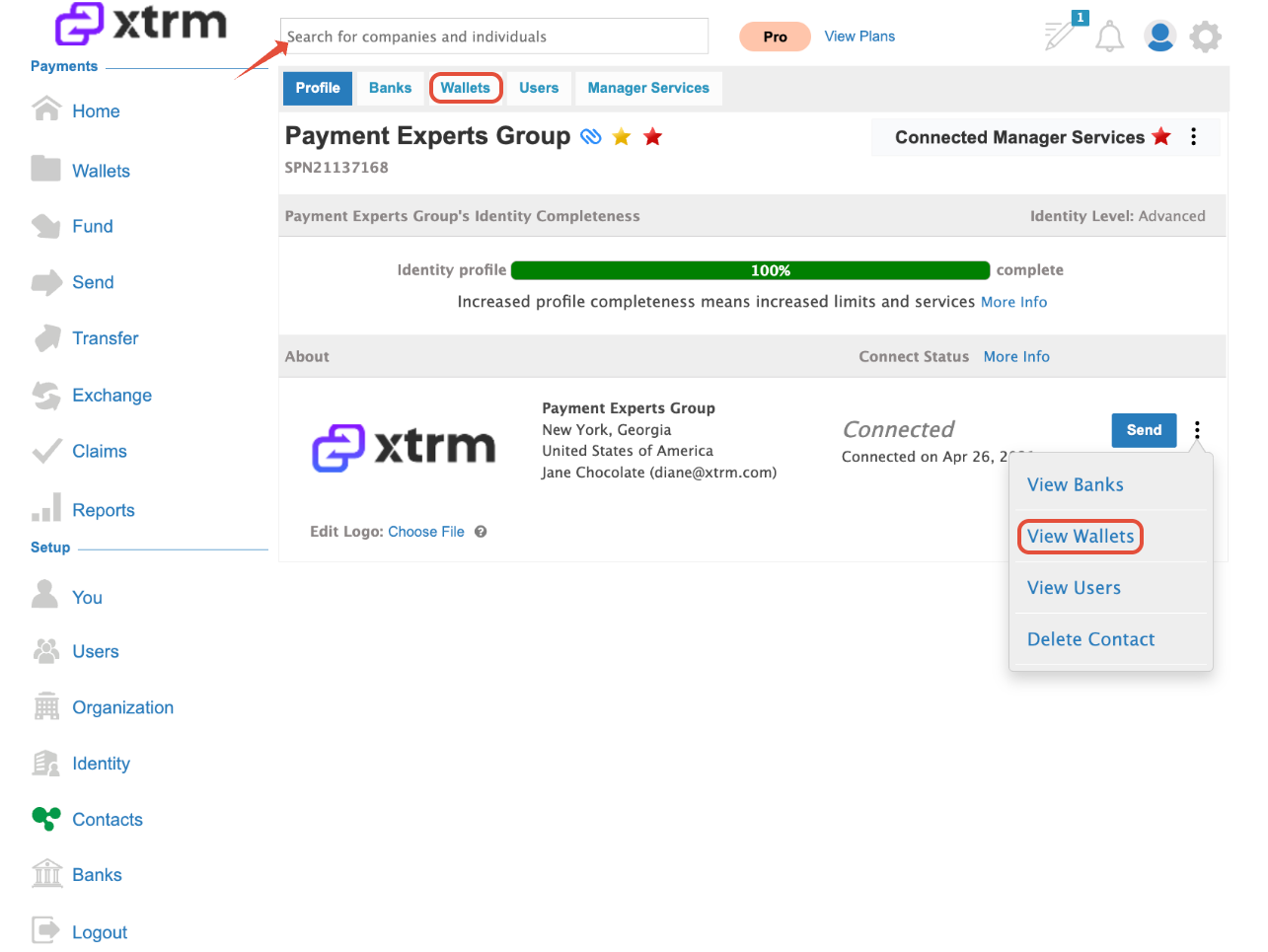Toggle the yellow favorite star
1268x952 pixels.
622,137
